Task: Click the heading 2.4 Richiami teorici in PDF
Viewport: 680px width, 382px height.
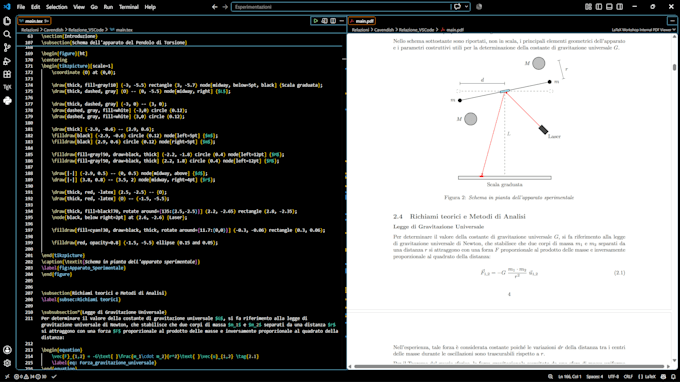Action: 459,216
